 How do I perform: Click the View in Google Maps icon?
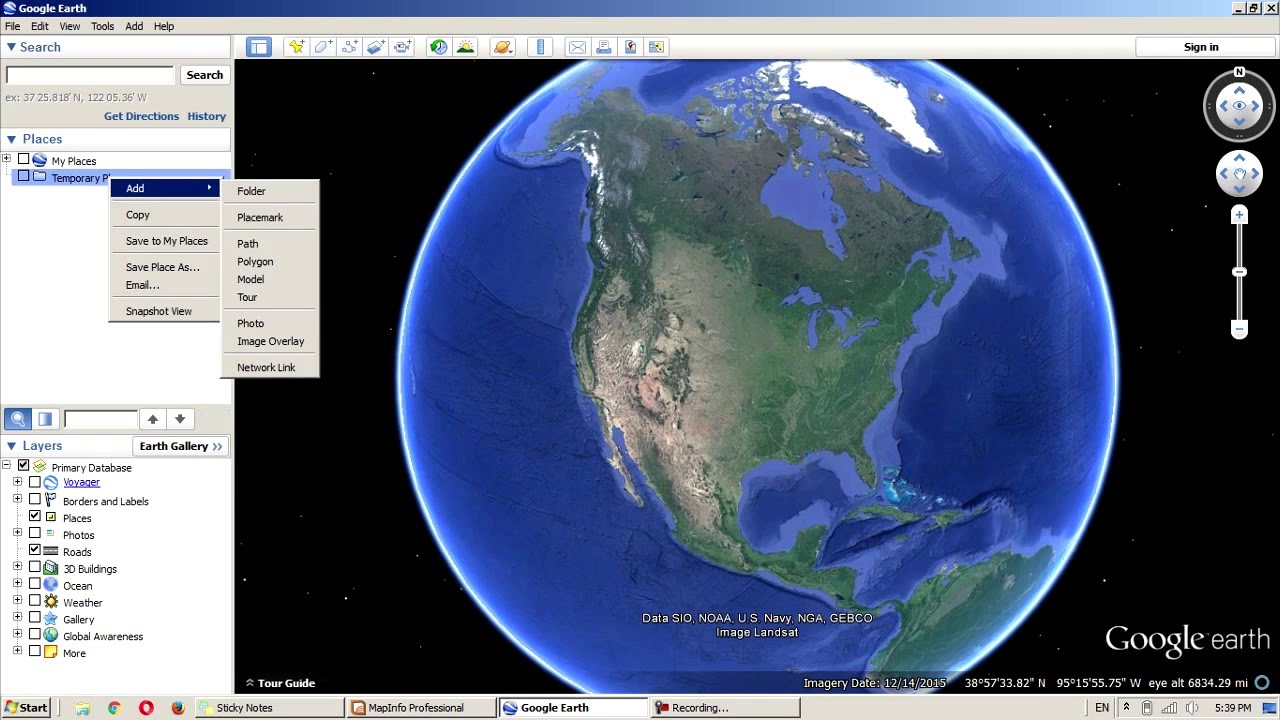click(x=630, y=47)
